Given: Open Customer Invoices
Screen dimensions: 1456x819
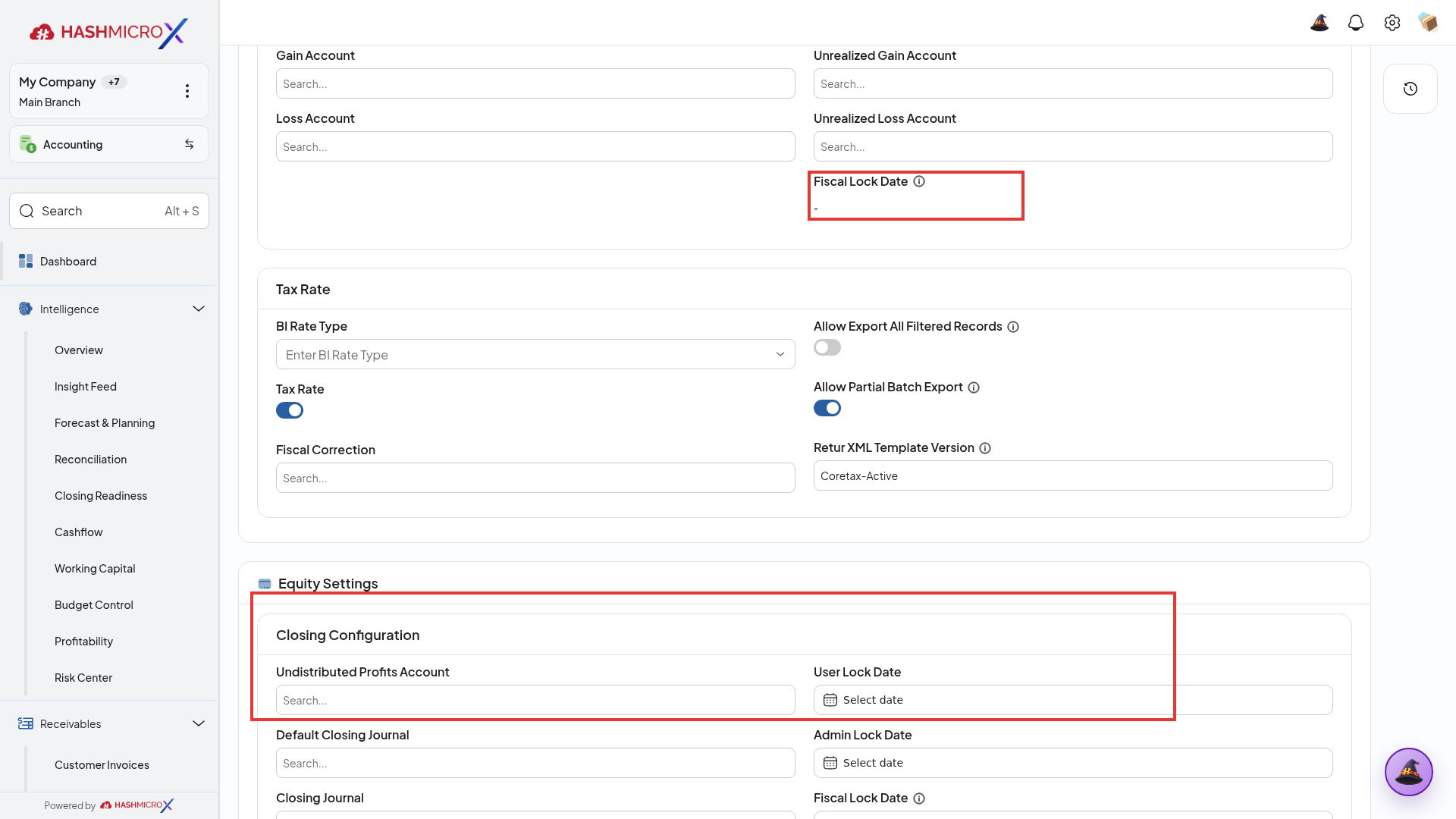Looking at the screenshot, I should tap(102, 765).
